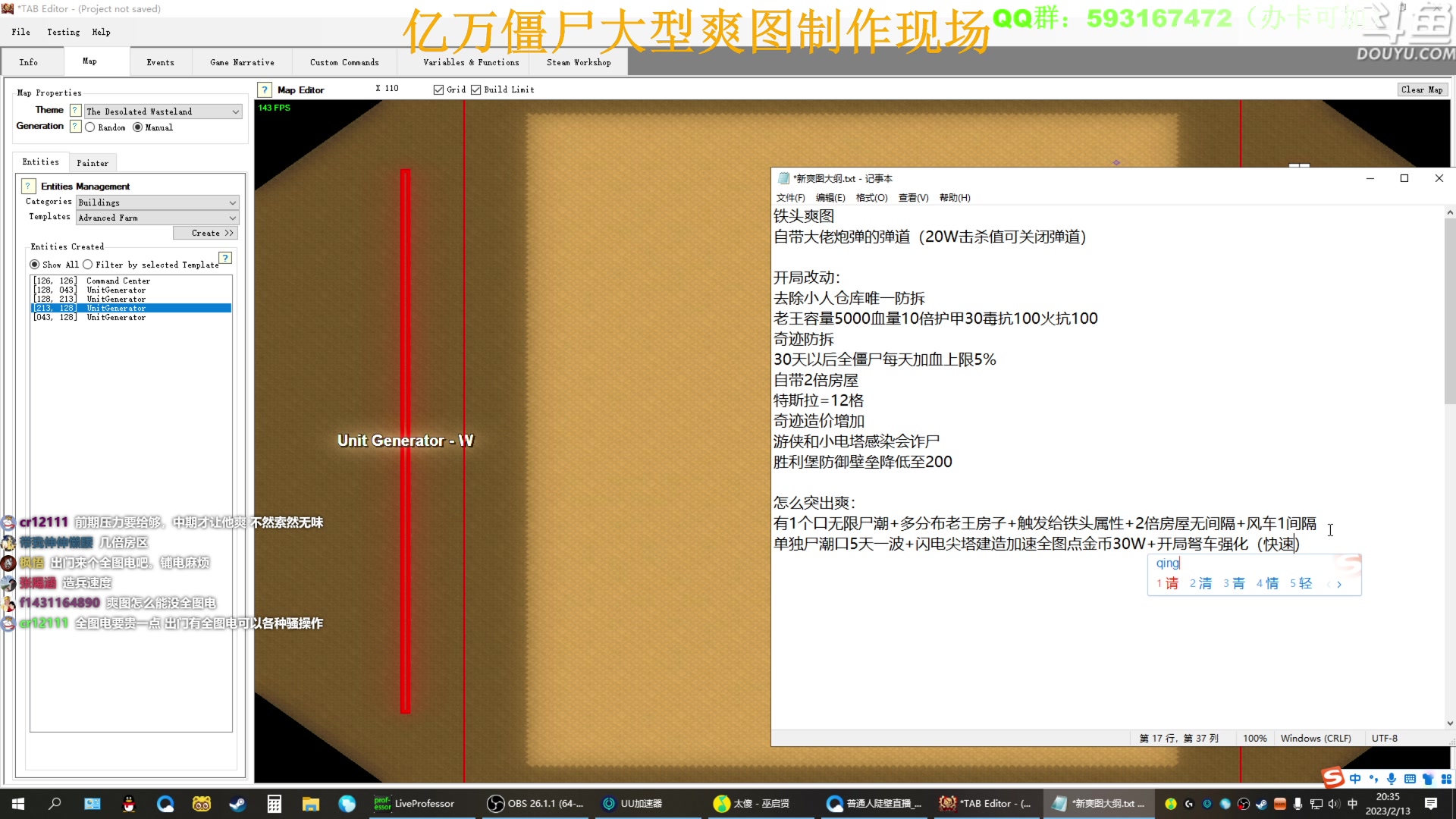Viewport: 1456px width, 819px height.
Task: Open the Steam icon in system tray
Action: (x=1261, y=804)
